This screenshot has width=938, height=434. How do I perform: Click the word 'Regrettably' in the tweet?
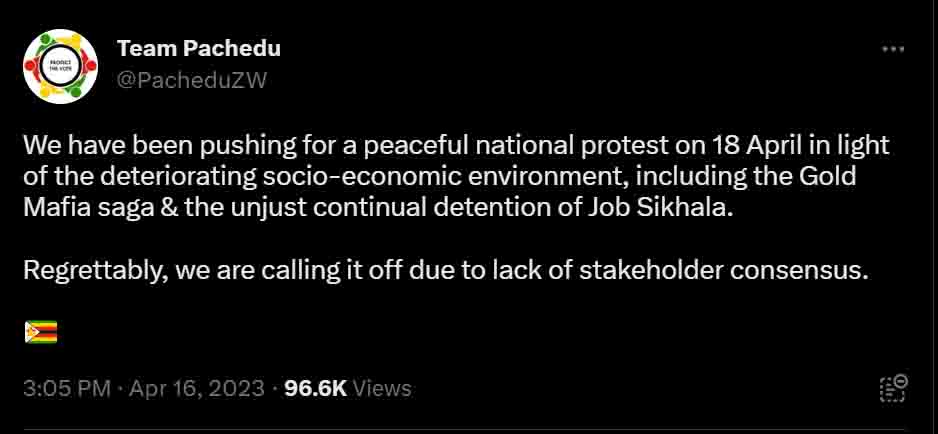tap(93, 272)
